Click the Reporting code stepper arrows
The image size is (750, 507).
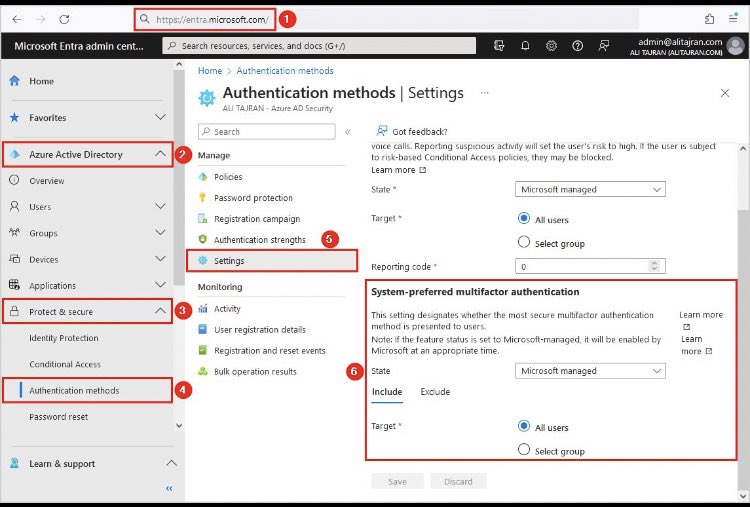click(x=654, y=266)
